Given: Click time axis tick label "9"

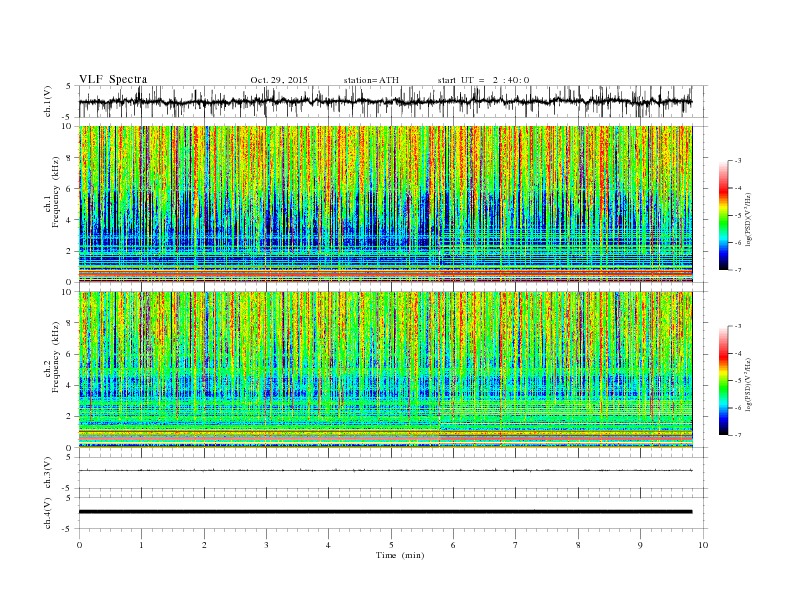Looking at the screenshot, I should (x=640, y=545).
